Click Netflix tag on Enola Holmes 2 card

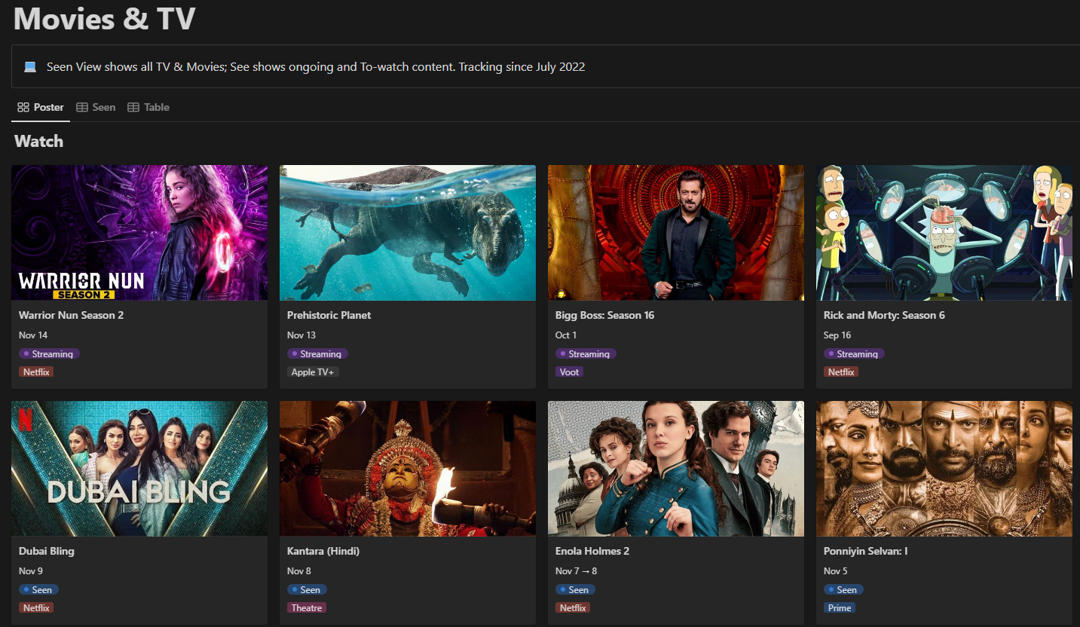(572, 608)
